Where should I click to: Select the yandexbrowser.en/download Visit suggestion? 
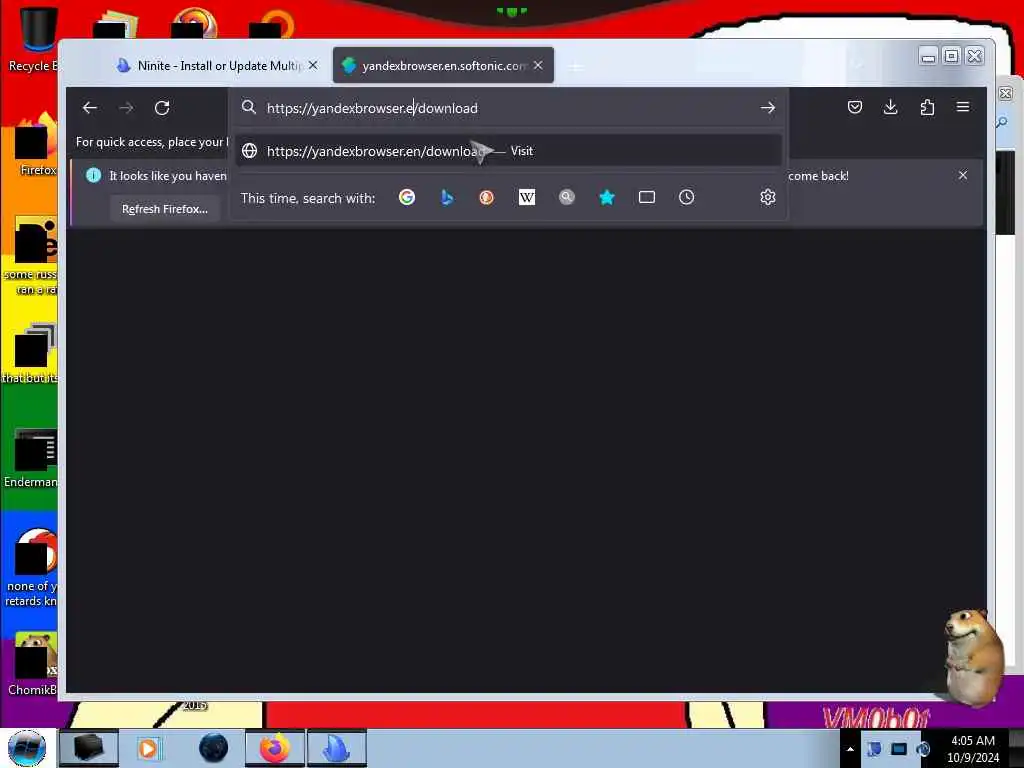[509, 151]
